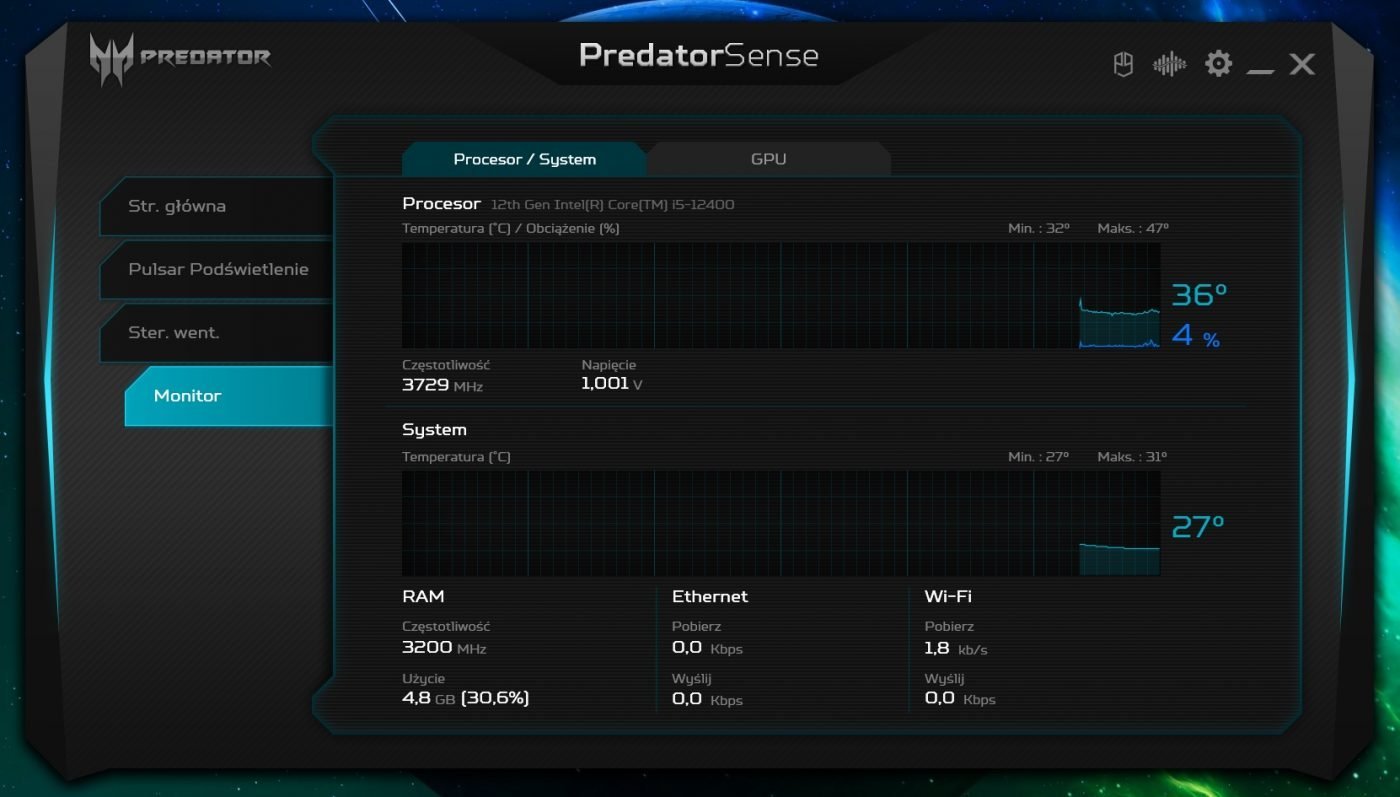The image size is (1400, 797).
Task: Click the 4 % processor load value
Action: click(1196, 335)
